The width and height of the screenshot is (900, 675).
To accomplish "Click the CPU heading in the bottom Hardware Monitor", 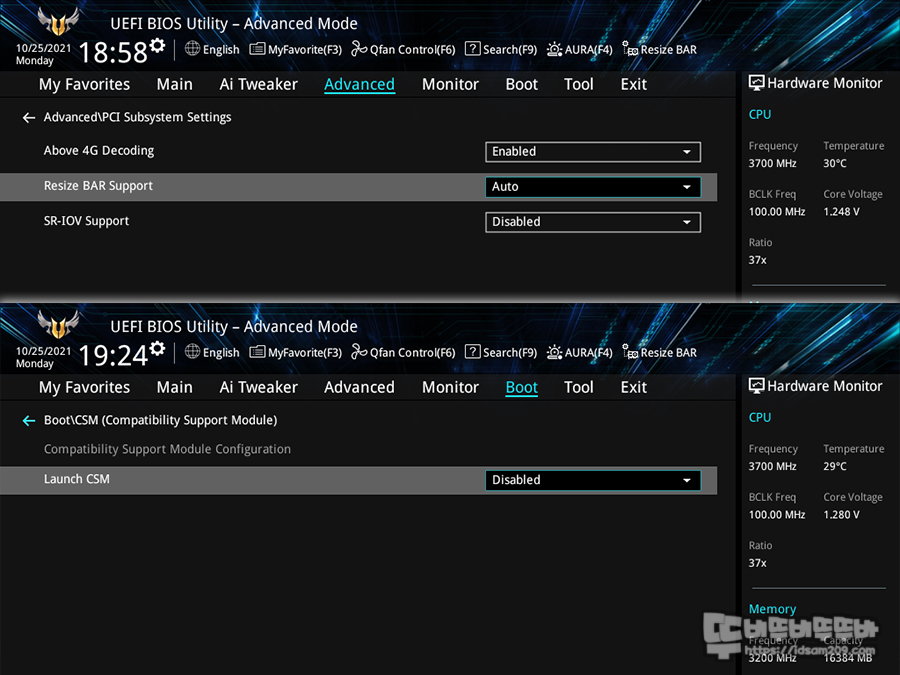I will [x=759, y=418].
